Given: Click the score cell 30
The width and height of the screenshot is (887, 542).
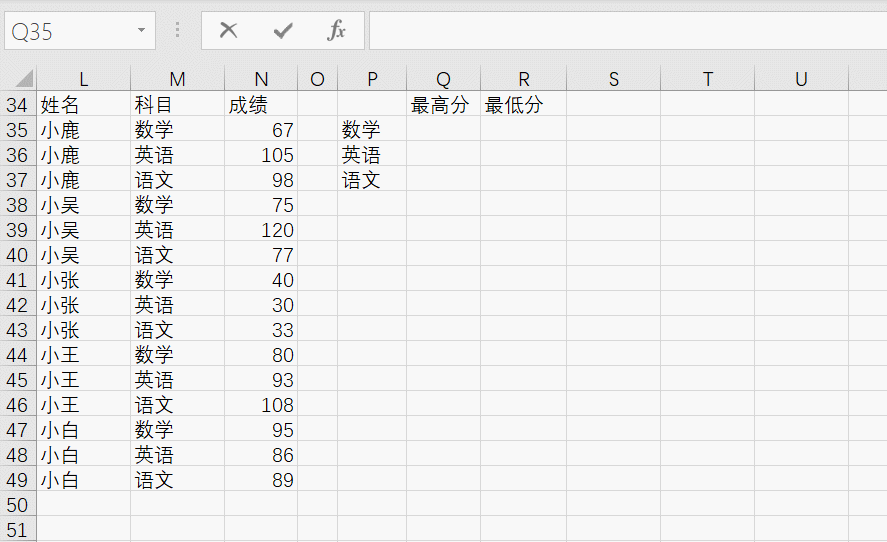Looking at the screenshot, I should [261, 305].
